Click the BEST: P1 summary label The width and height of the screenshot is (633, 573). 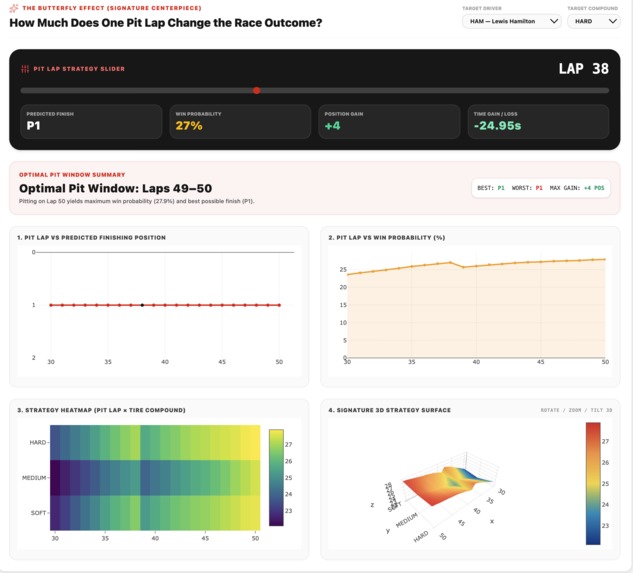[490, 188]
